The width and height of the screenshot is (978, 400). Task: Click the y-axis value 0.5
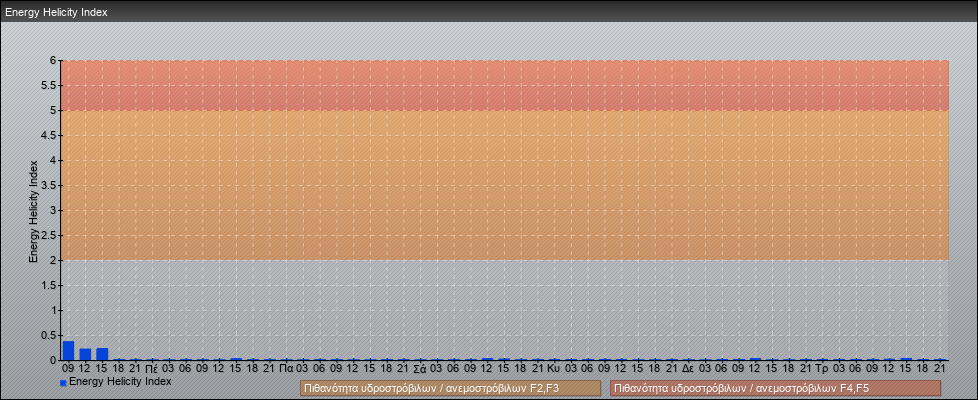pos(50,335)
